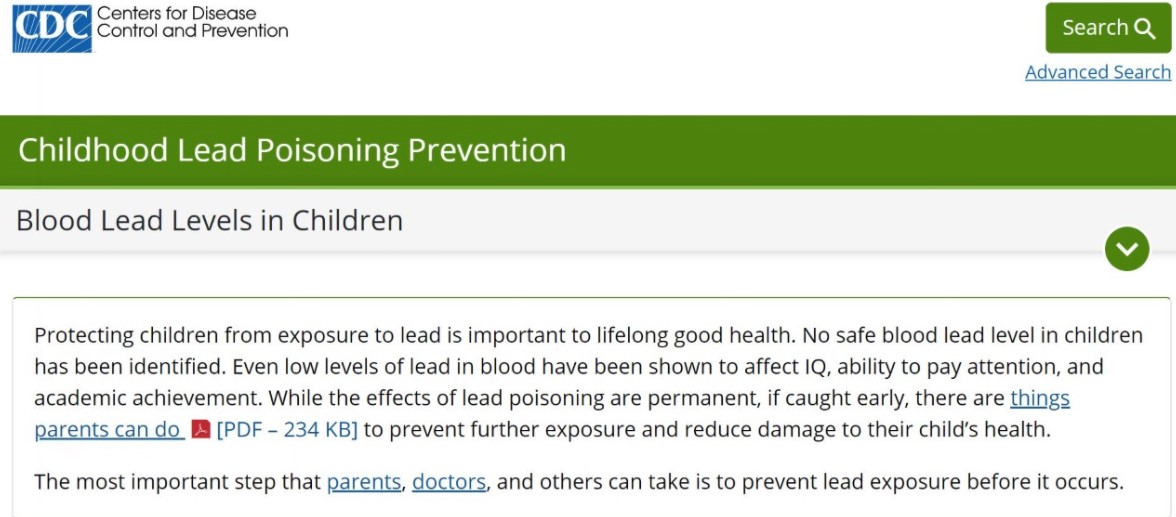Click the words "academic achievement"
Viewport: 1176px width, 517px height.
point(146,398)
